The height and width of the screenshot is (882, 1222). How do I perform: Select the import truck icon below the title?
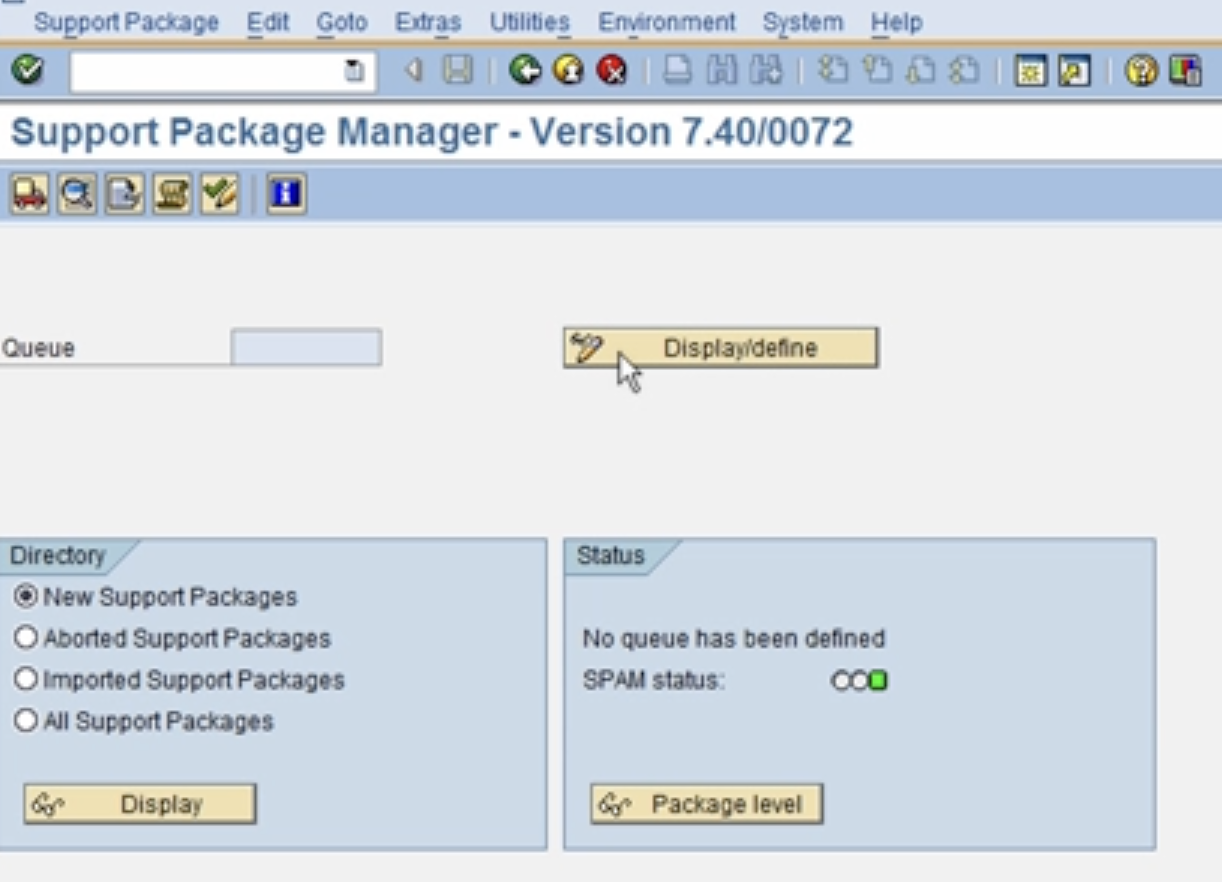29,192
